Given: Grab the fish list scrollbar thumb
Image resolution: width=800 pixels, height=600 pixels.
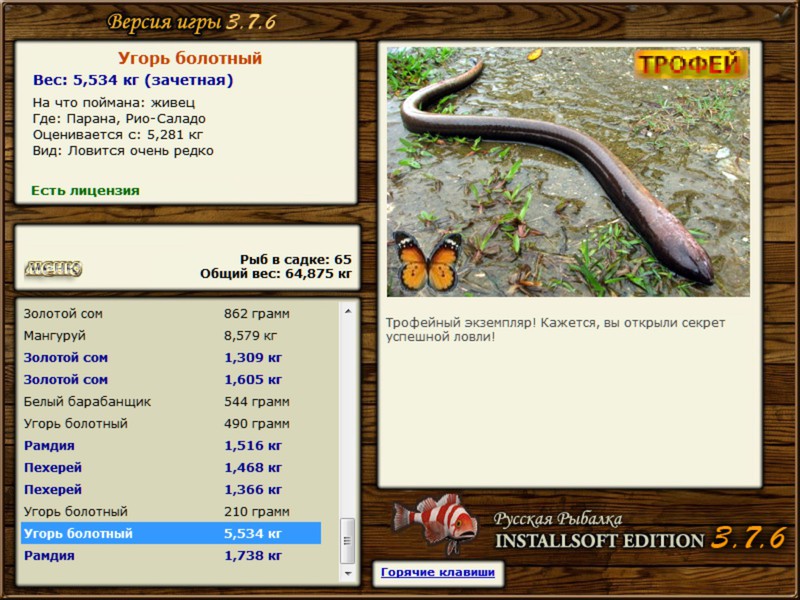Looking at the screenshot, I should [x=347, y=541].
